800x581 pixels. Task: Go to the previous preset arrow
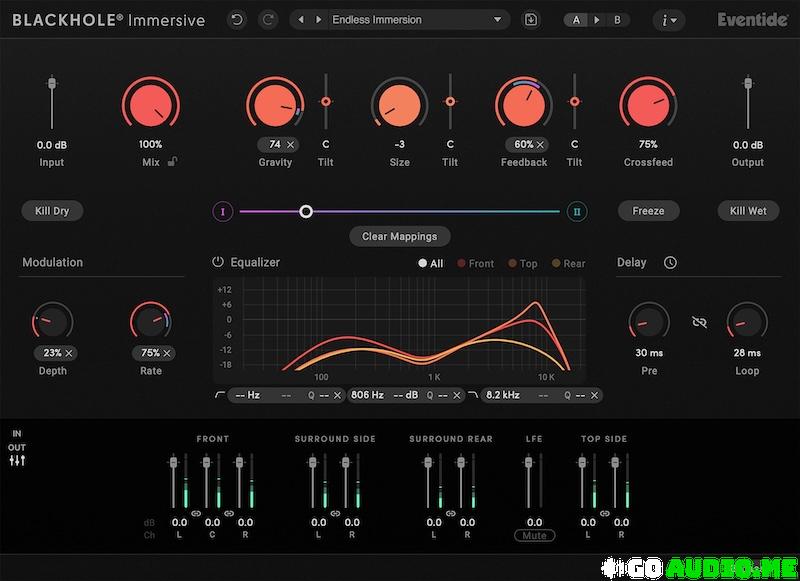[301, 20]
